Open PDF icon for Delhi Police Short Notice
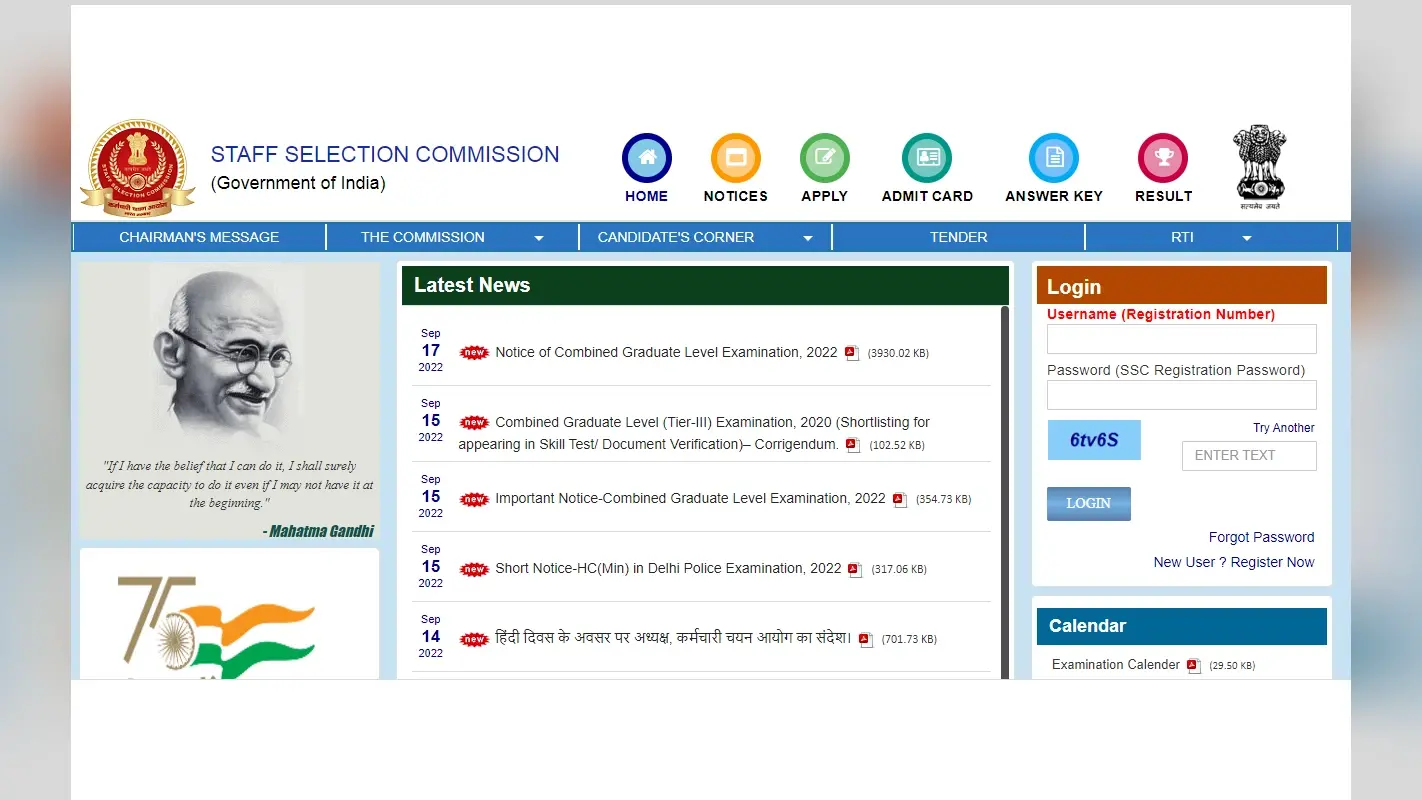The width and height of the screenshot is (1422, 800). 855,569
